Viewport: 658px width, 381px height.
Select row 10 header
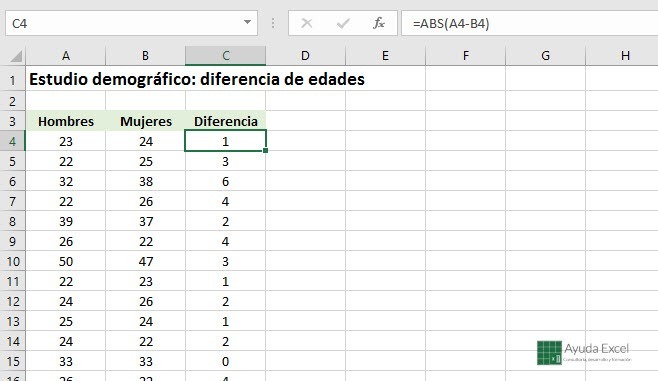coord(13,261)
